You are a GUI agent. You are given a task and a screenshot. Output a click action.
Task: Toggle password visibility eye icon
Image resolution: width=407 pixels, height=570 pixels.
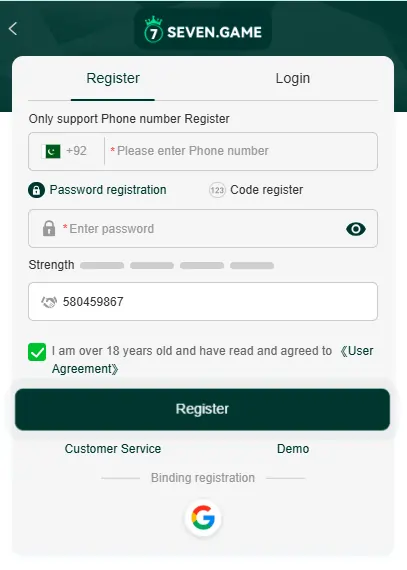(356, 229)
